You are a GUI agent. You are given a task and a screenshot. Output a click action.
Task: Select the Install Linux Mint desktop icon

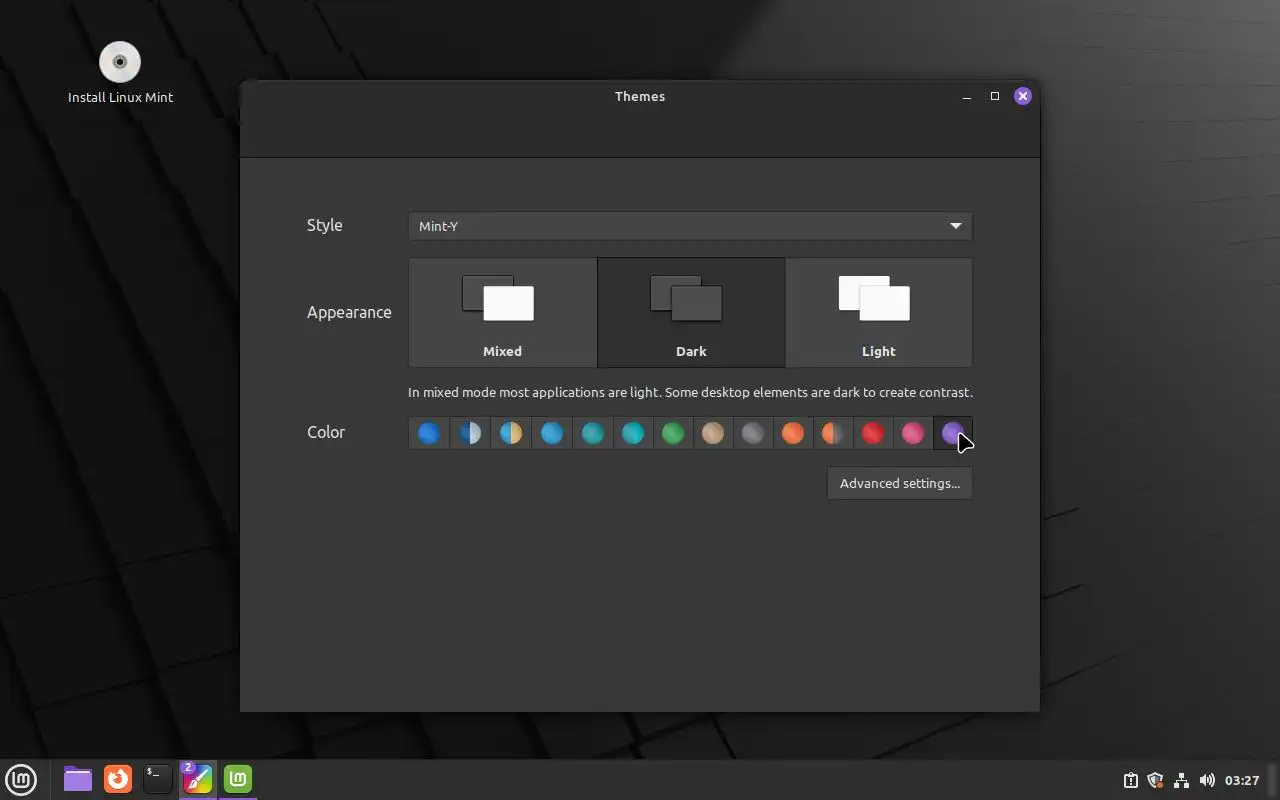120,72
